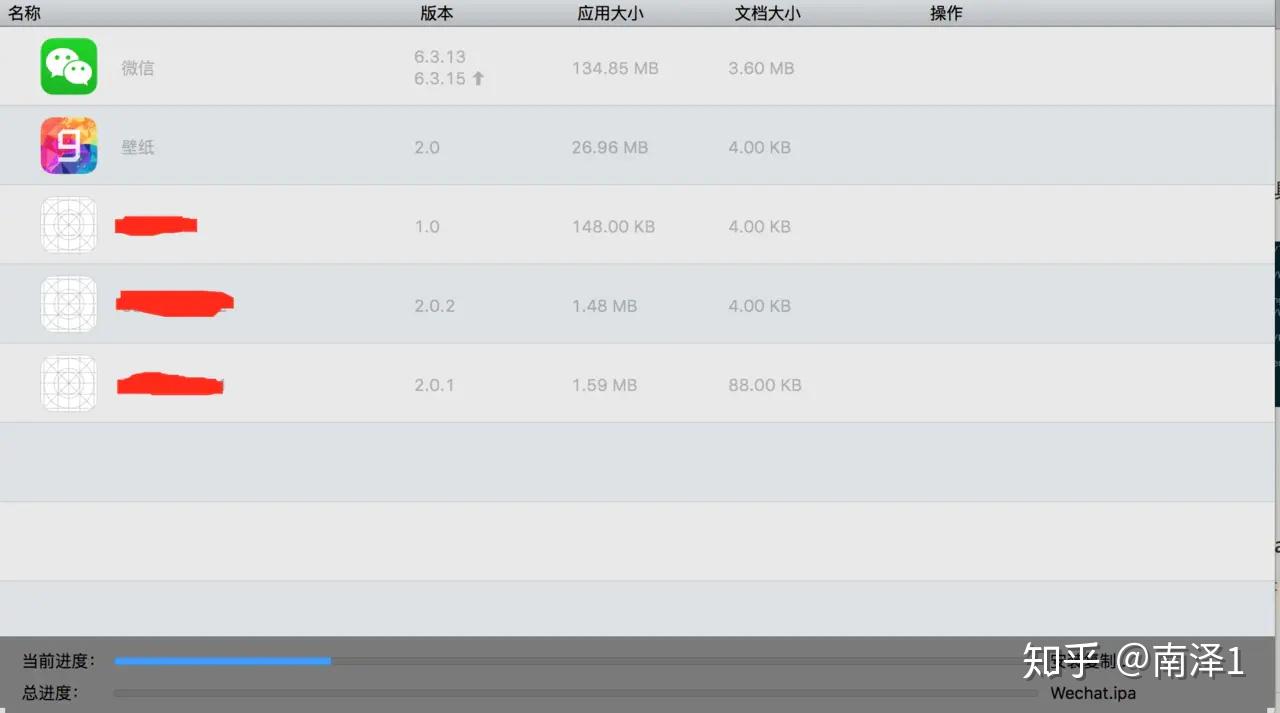This screenshot has width=1280, height=713.
Task: Click the 1.59 MB app size
Action: (x=604, y=384)
